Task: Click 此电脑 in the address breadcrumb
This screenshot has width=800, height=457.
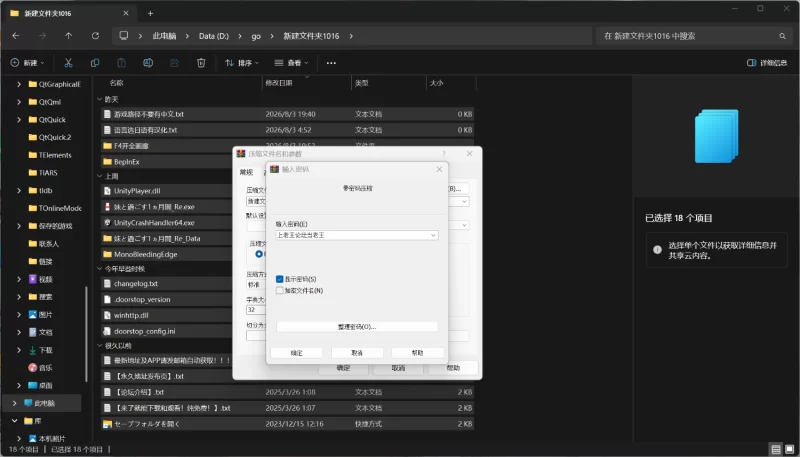Action: pos(164,36)
